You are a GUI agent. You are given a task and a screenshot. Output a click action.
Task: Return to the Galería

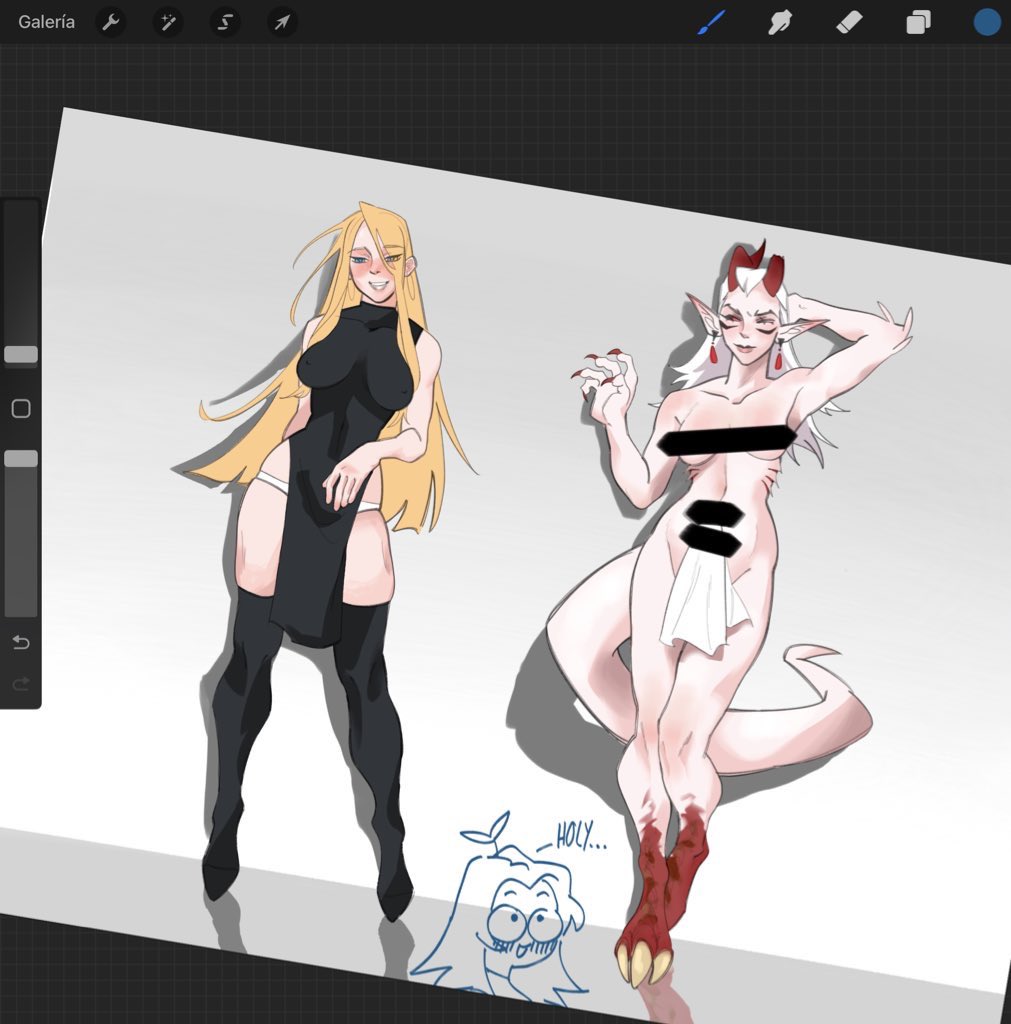point(47,21)
